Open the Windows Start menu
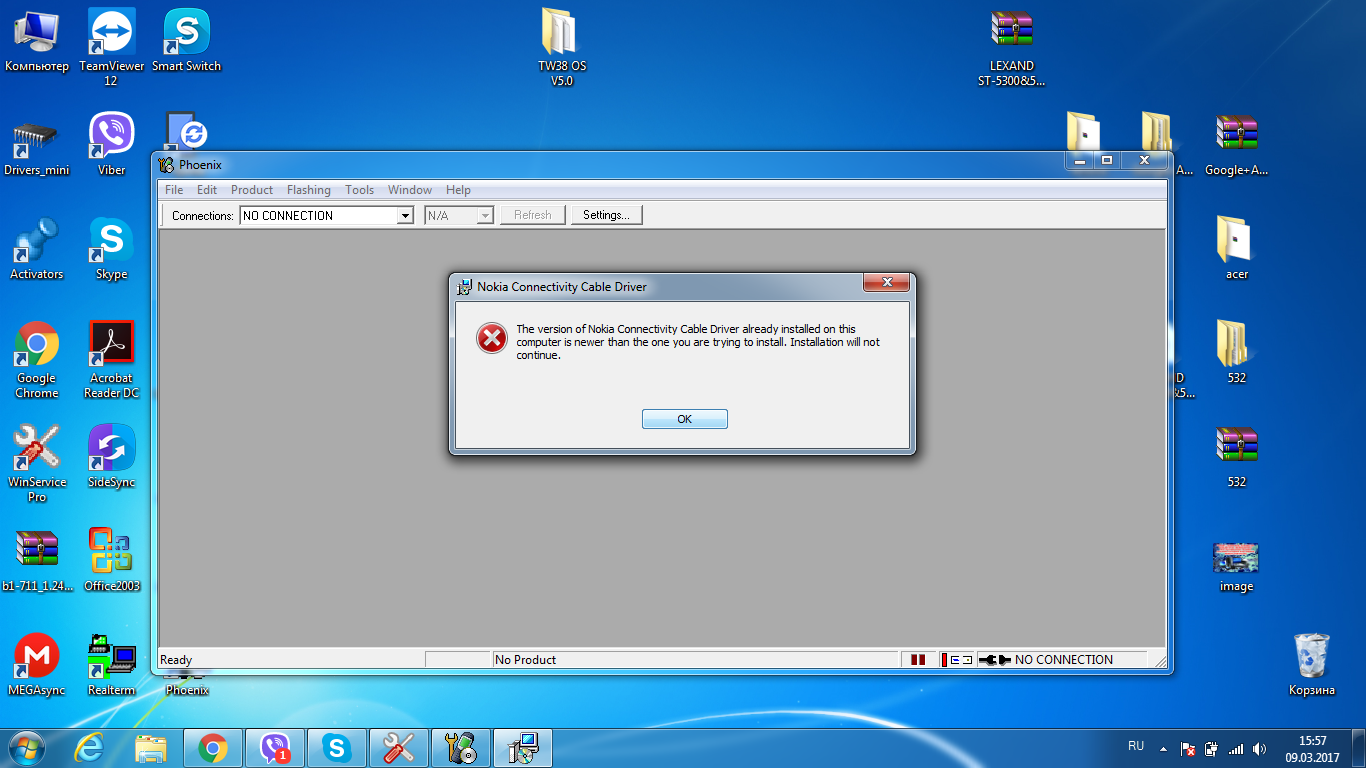The height and width of the screenshot is (768, 1366). coord(27,747)
